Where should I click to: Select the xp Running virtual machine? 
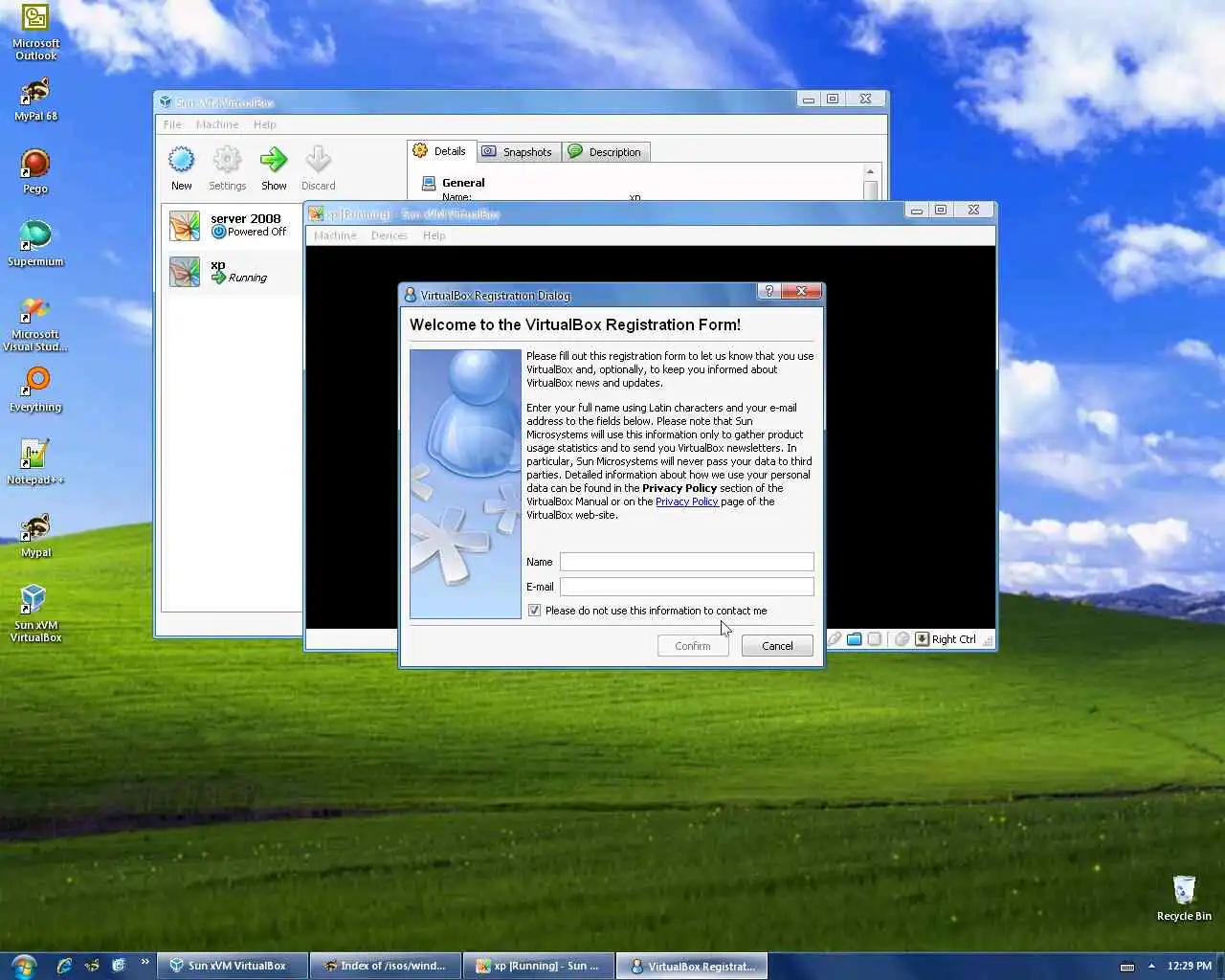point(231,271)
